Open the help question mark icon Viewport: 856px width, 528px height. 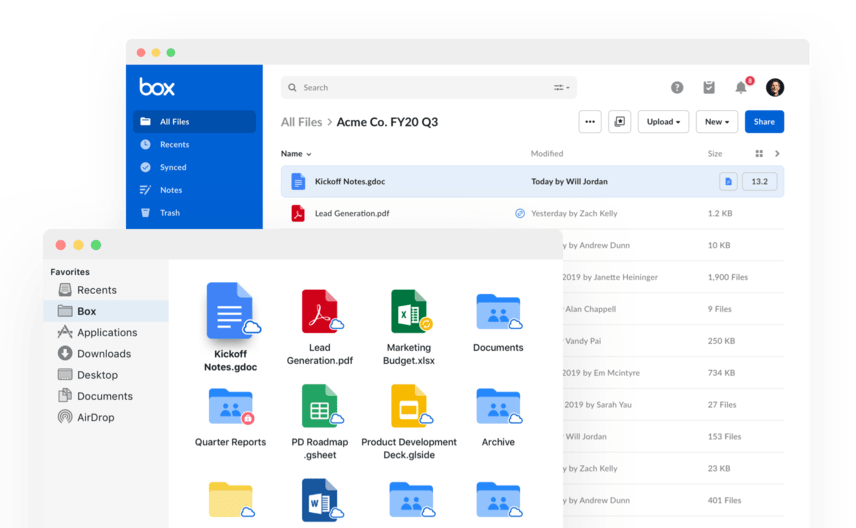pyautogui.click(x=677, y=87)
